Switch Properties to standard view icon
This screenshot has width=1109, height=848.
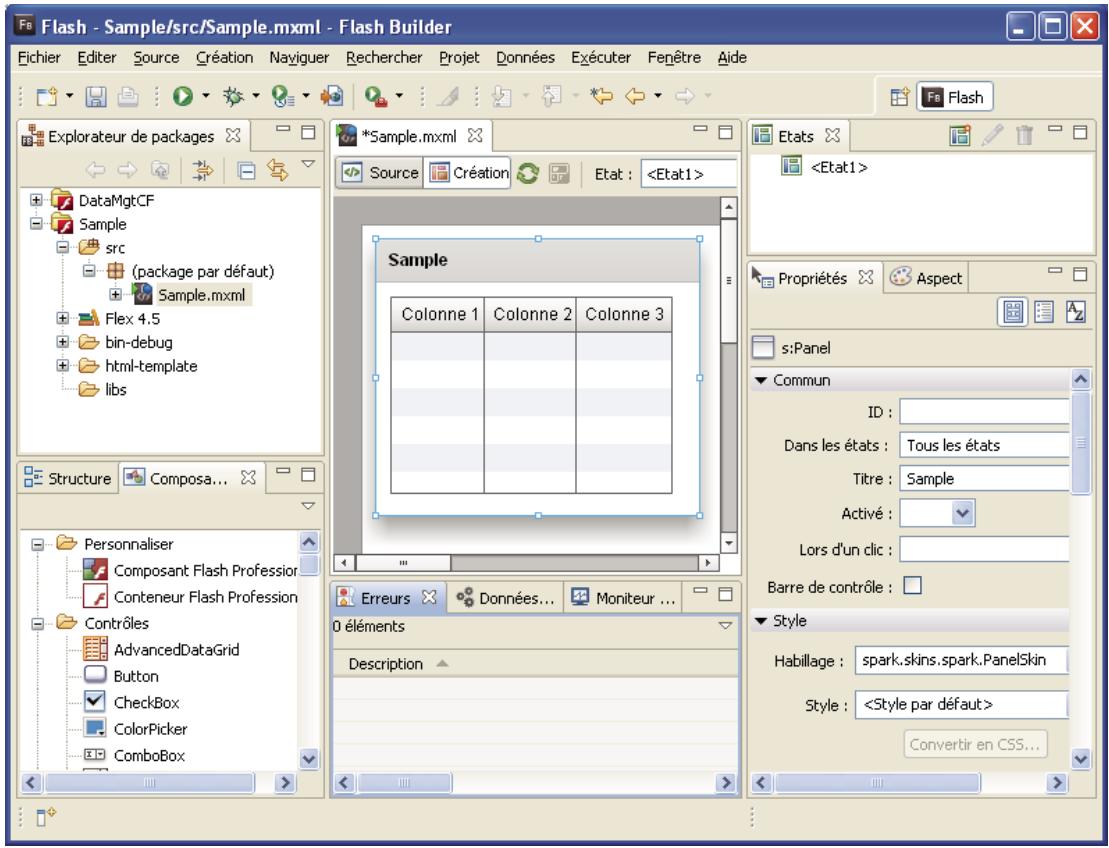pos(1013,312)
